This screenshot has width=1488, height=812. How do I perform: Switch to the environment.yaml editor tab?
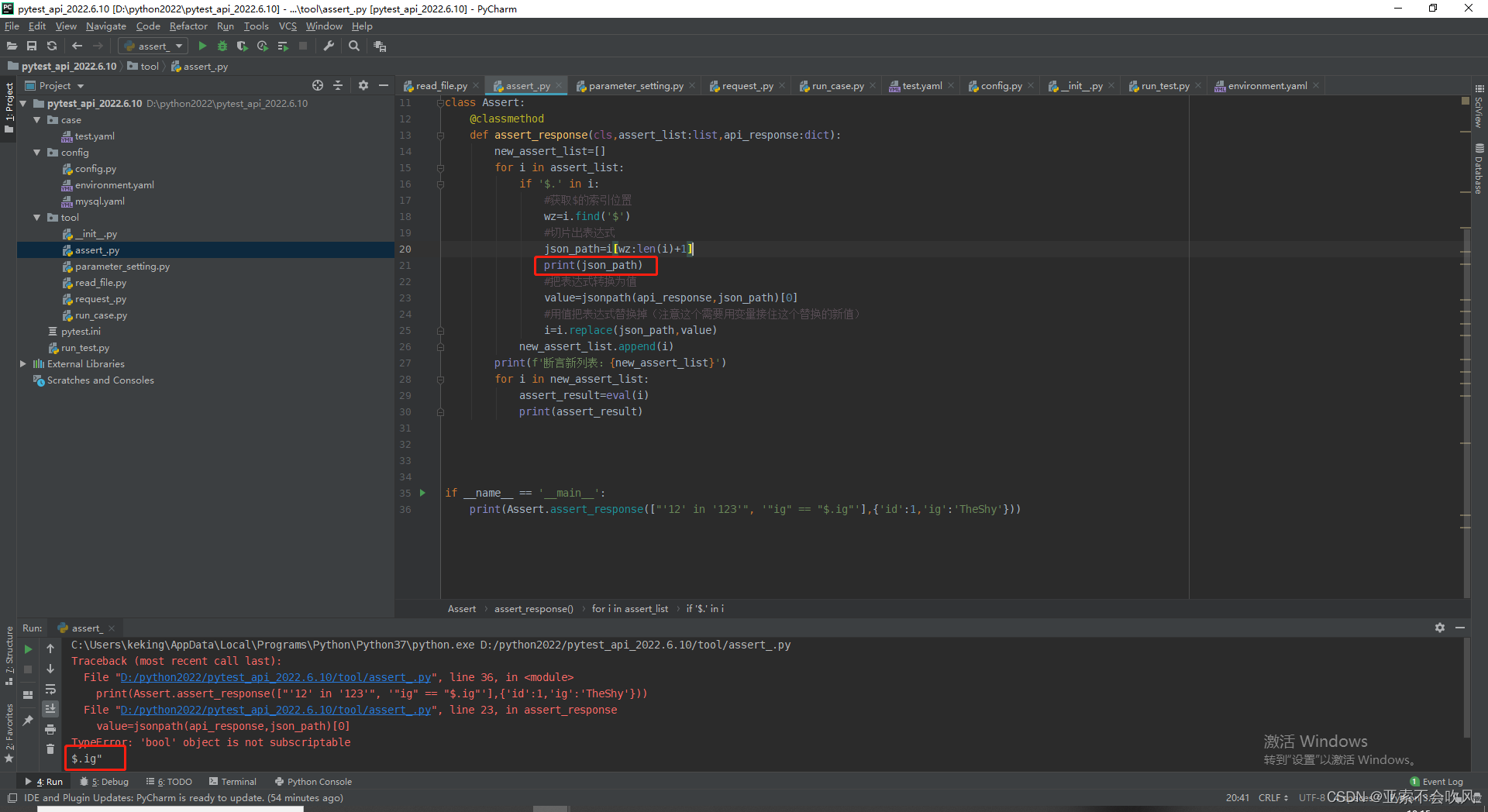(x=1267, y=86)
